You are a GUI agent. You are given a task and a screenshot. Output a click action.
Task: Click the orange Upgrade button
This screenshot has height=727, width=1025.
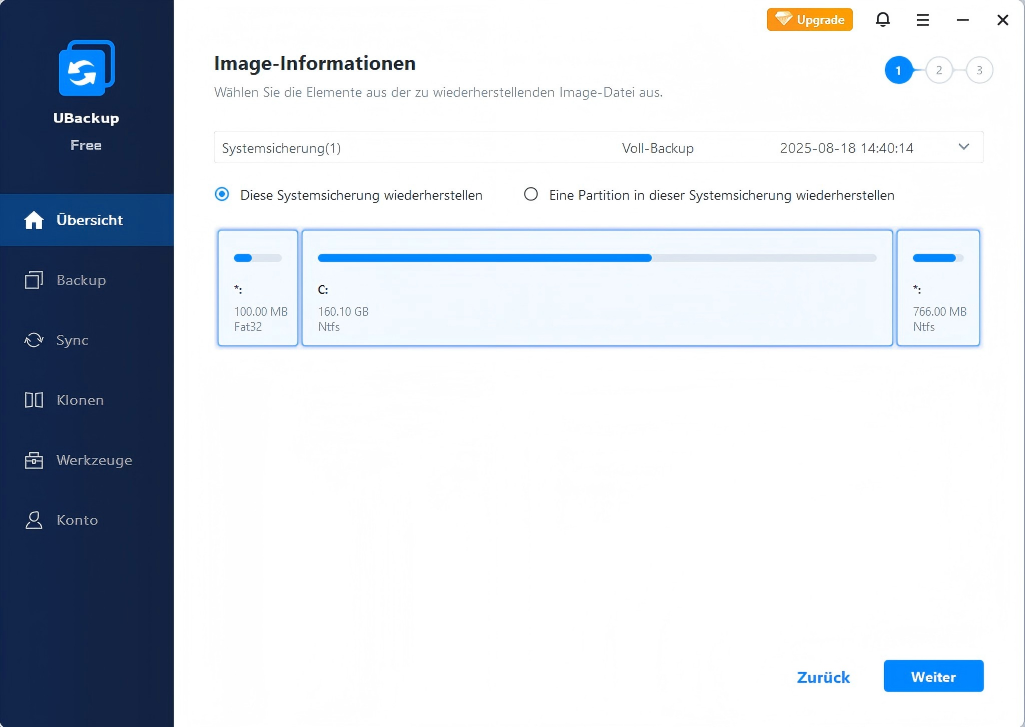[x=809, y=19]
